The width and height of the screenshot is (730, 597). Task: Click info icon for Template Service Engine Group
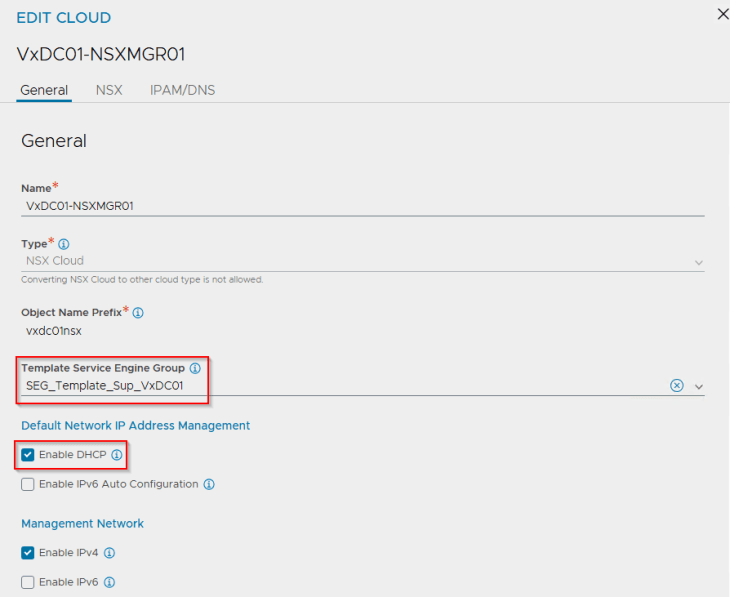click(195, 368)
